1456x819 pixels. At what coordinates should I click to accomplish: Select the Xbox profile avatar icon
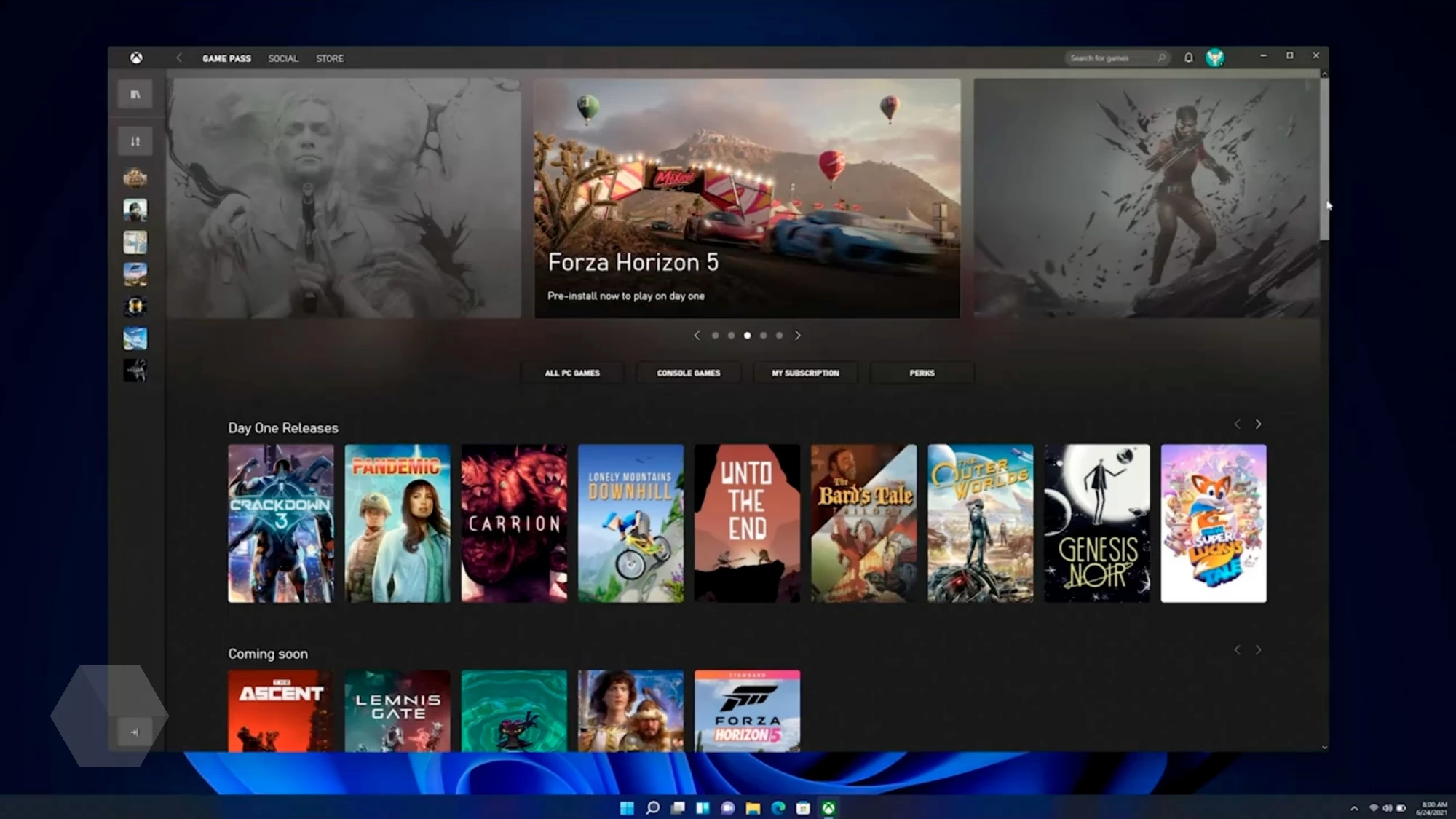[1215, 58]
